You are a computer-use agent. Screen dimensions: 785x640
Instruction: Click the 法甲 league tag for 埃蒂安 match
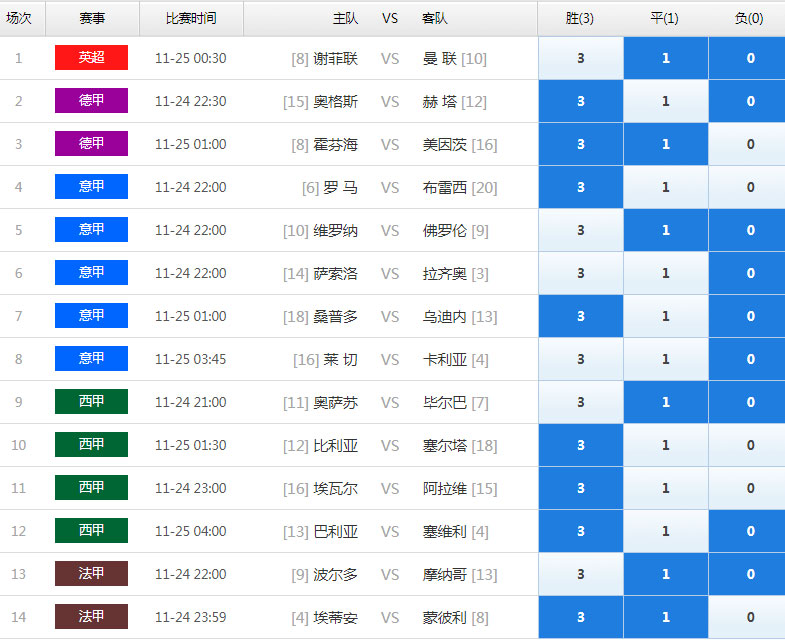pos(91,616)
